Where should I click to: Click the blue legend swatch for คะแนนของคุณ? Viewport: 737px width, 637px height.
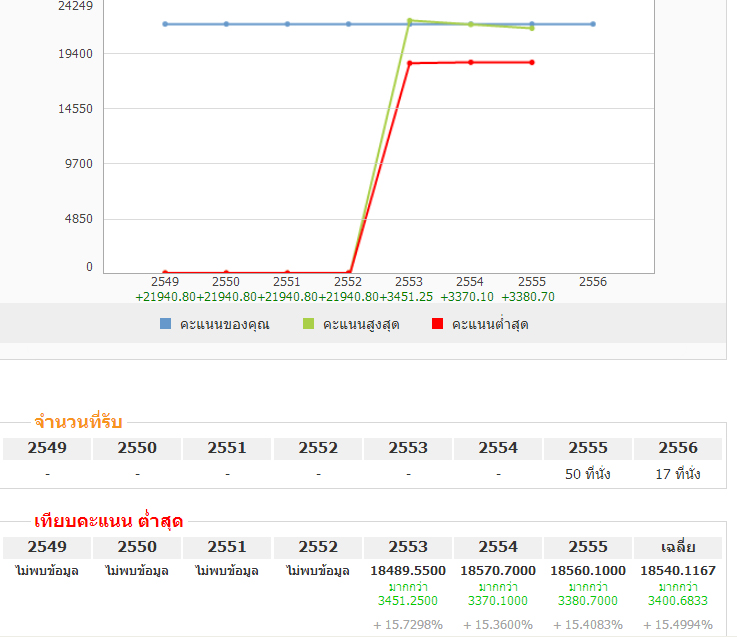coord(166,324)
